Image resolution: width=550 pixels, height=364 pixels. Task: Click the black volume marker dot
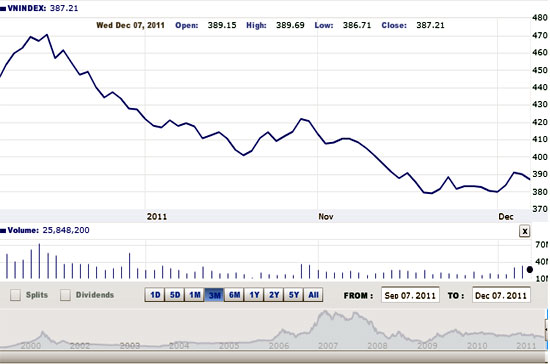point(530,269)
